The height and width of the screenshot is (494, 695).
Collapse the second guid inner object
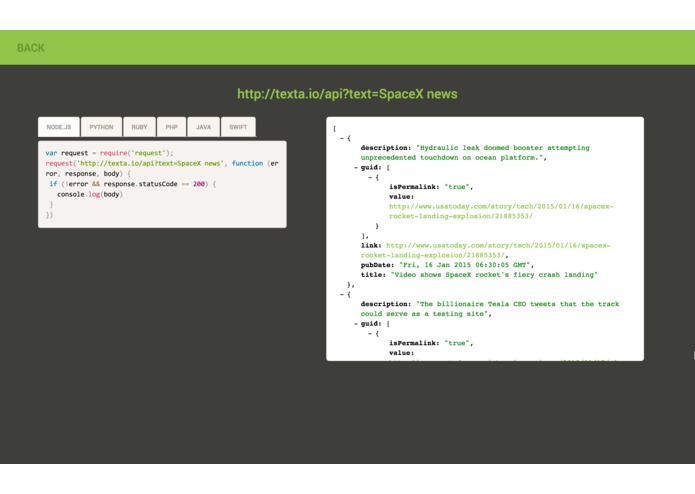(x=370, y=333)
